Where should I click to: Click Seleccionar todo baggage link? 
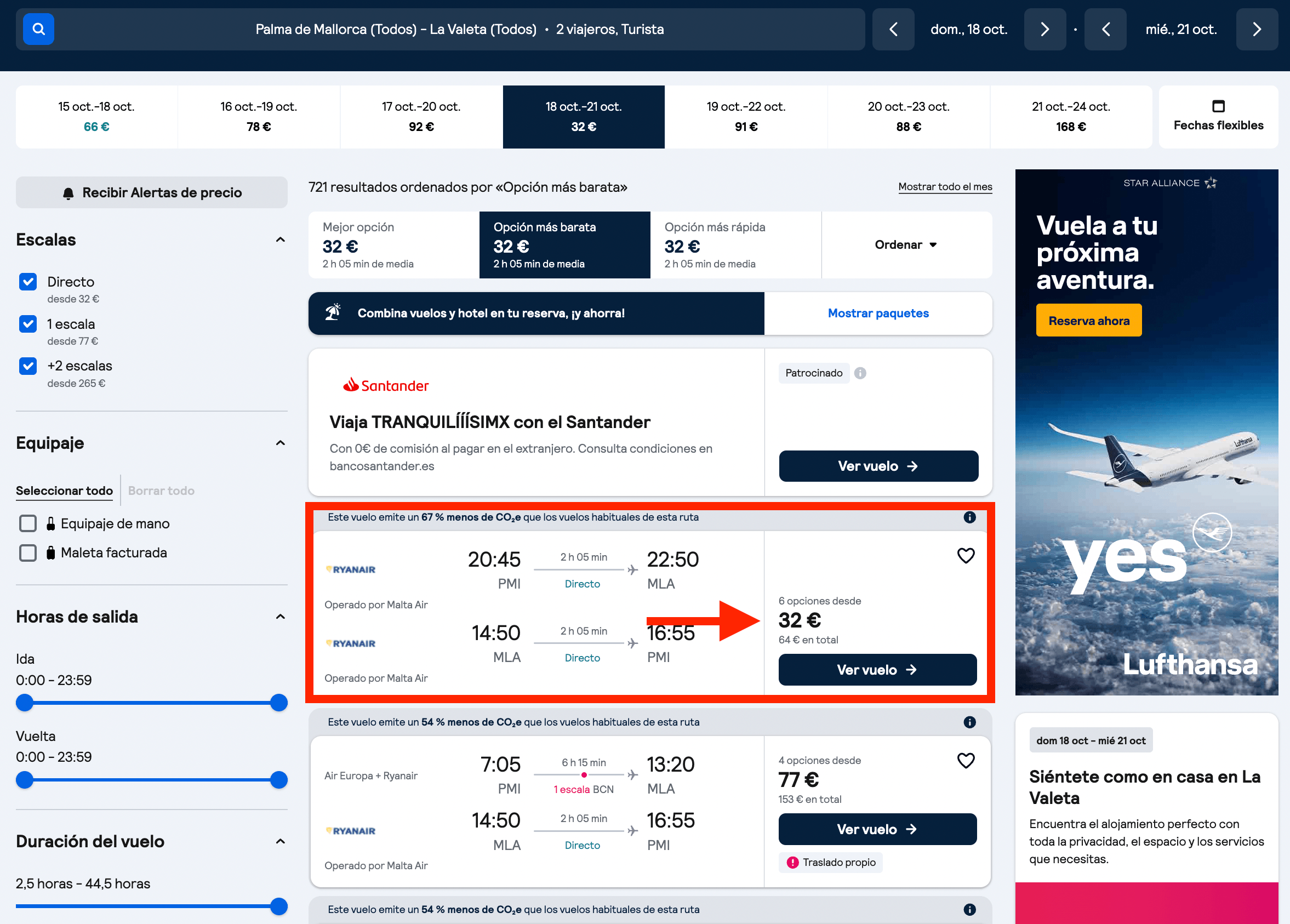pyautogui.click(x=64, y=490)
